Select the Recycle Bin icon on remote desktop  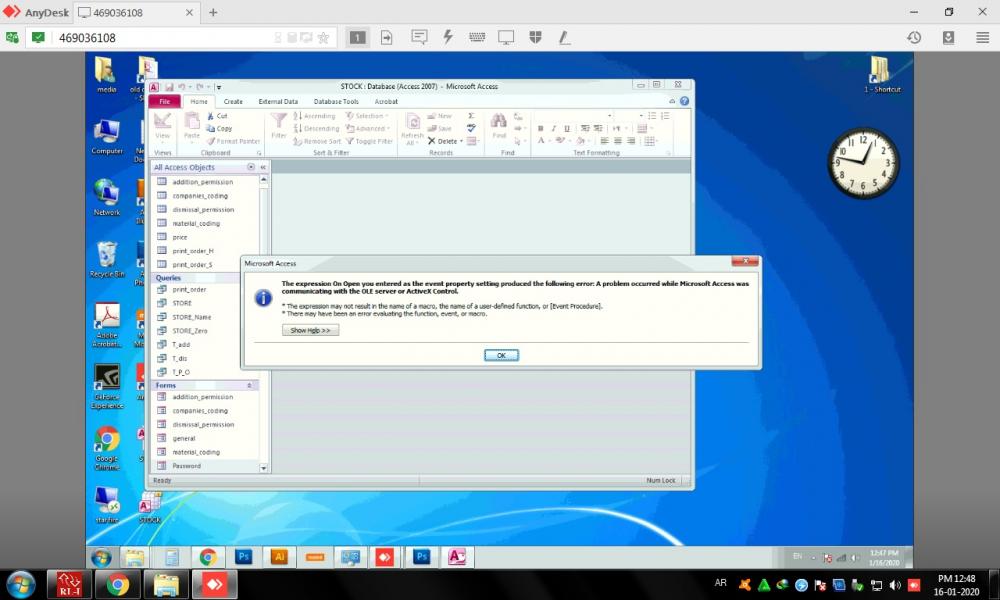tap(107, 260)
